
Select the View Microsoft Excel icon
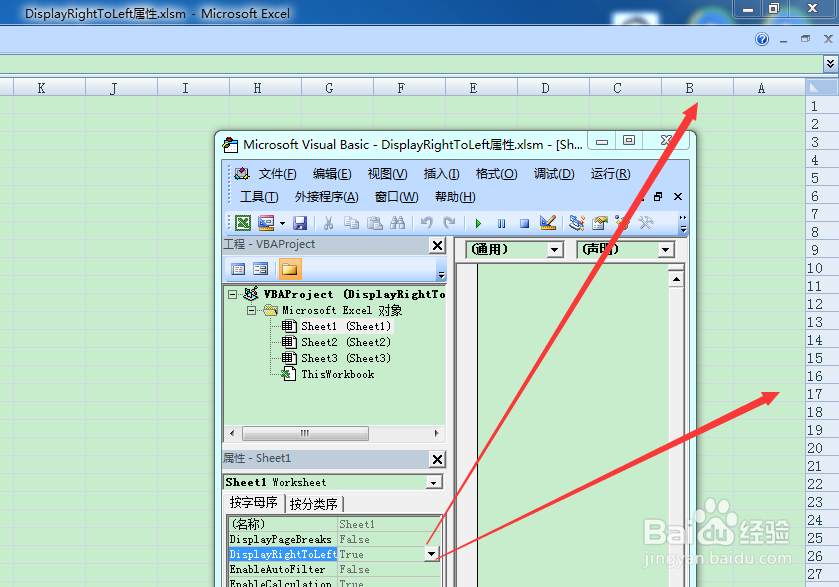(x=242, y=222)
